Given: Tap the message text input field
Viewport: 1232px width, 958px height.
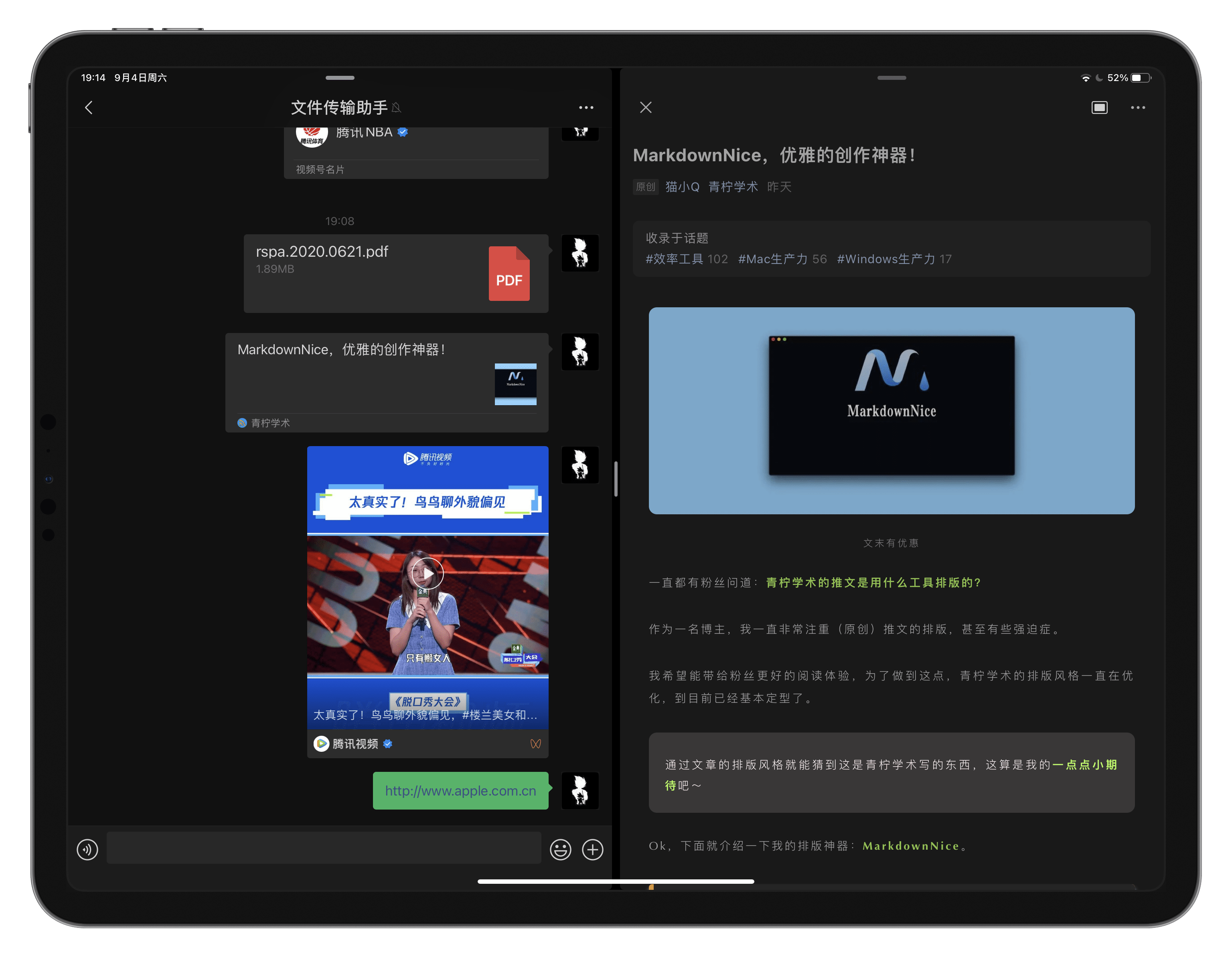Looking at the screenshot, I should tap(323, 847).
